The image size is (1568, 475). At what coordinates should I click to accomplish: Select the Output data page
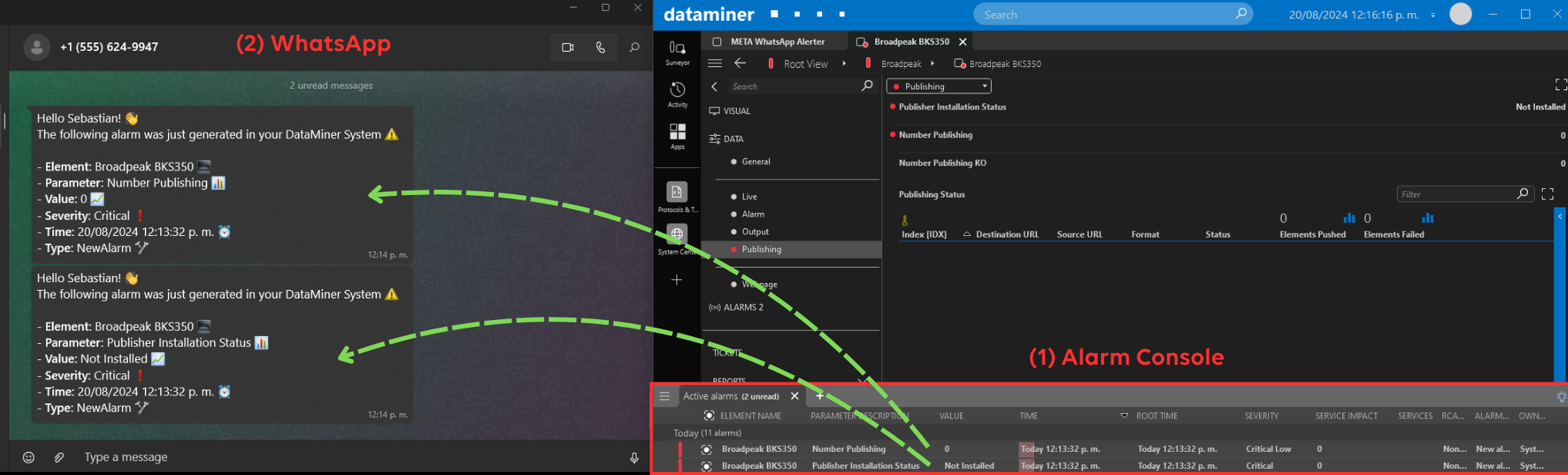click(x=755, y=232)
